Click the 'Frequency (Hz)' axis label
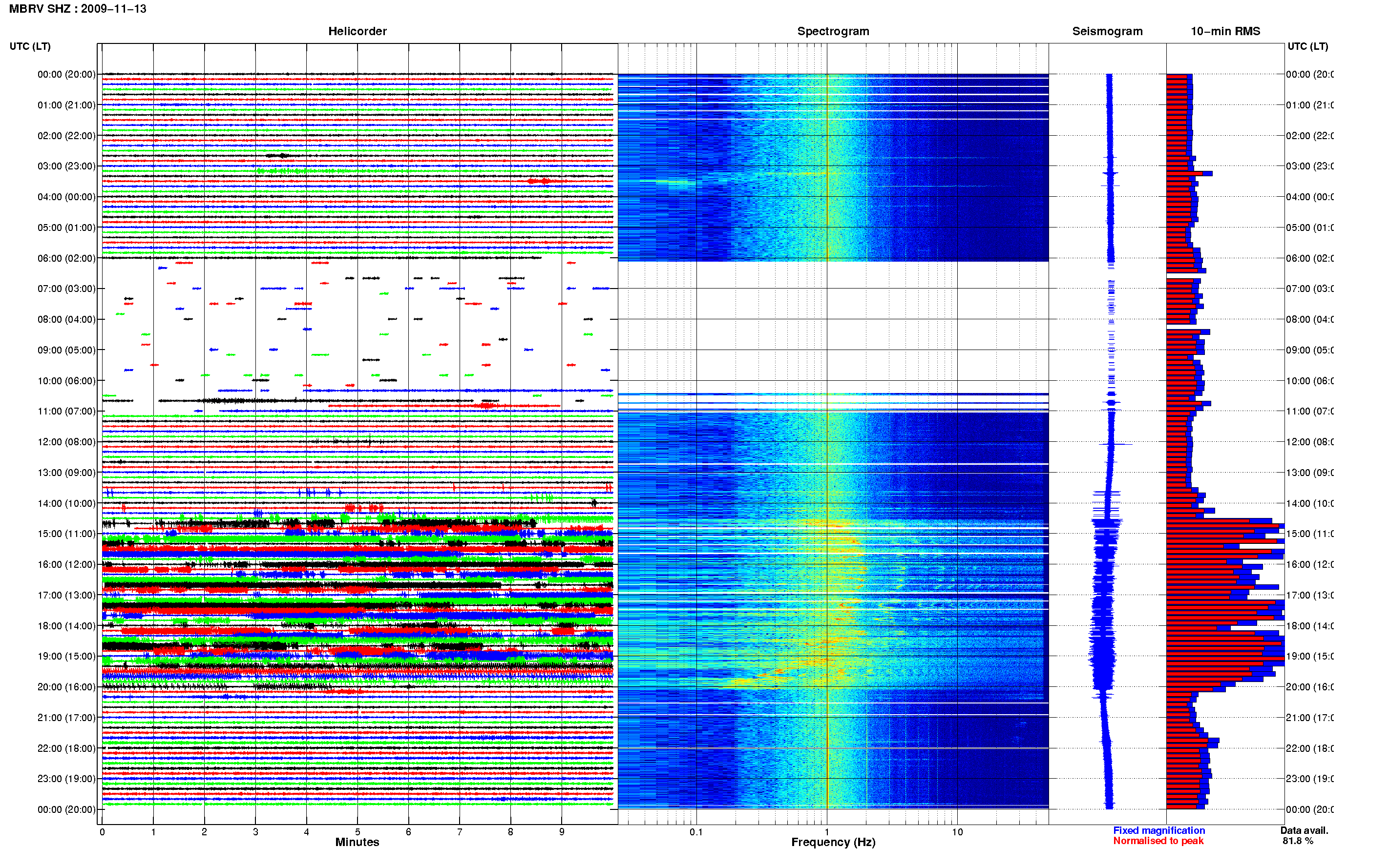The width and height of the screenshot is (1389, 868). coord(833,842)
